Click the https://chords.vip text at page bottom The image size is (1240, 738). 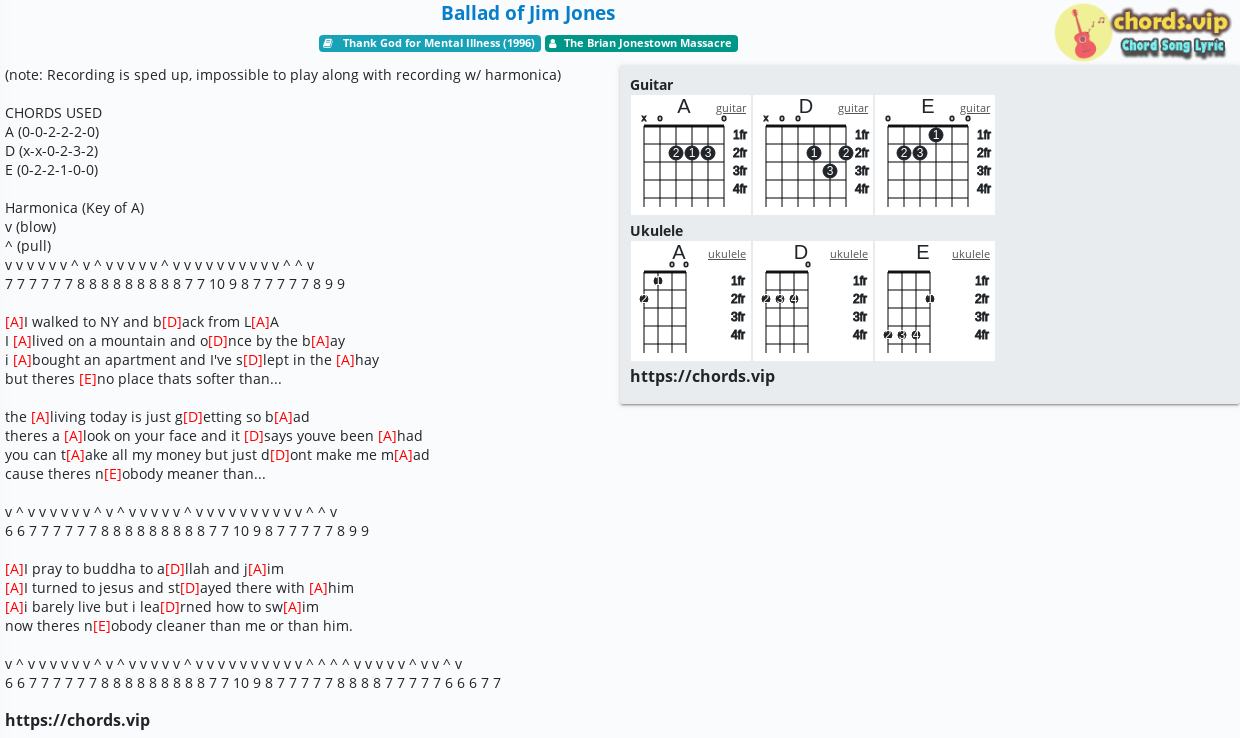77,721
